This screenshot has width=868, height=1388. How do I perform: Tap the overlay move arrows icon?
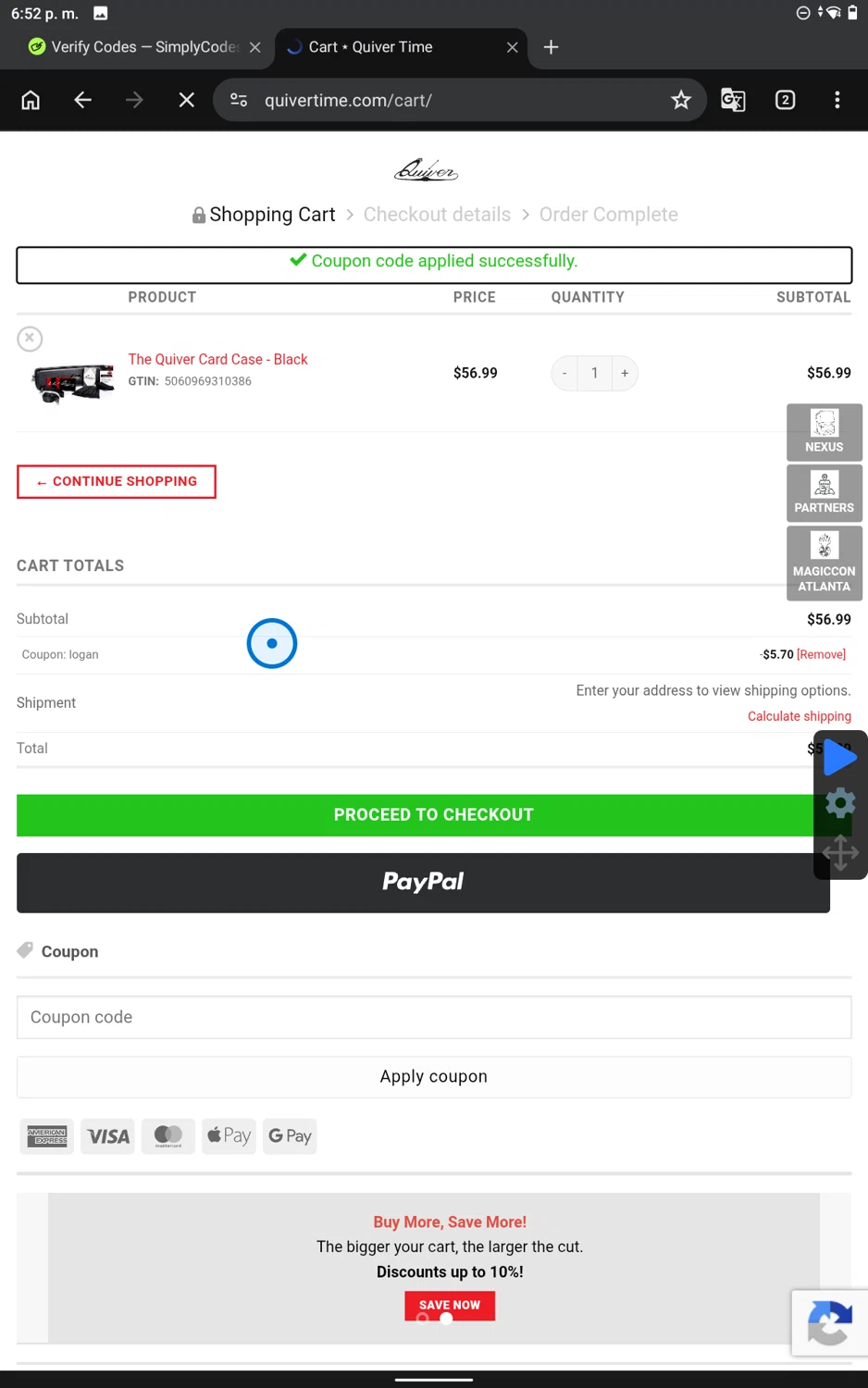pos(840,852)
